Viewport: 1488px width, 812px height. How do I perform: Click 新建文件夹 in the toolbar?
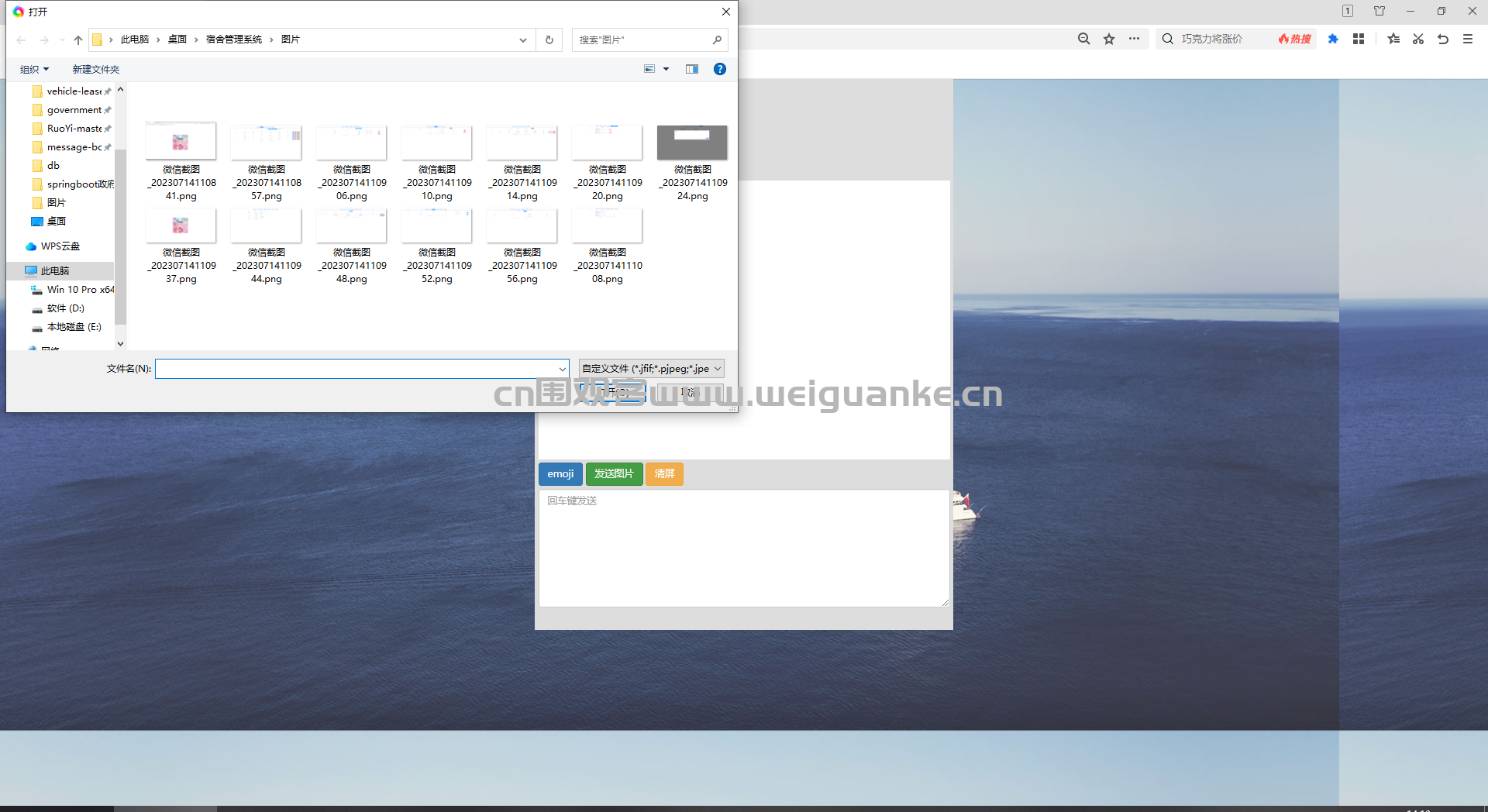[x=96, y=69]
